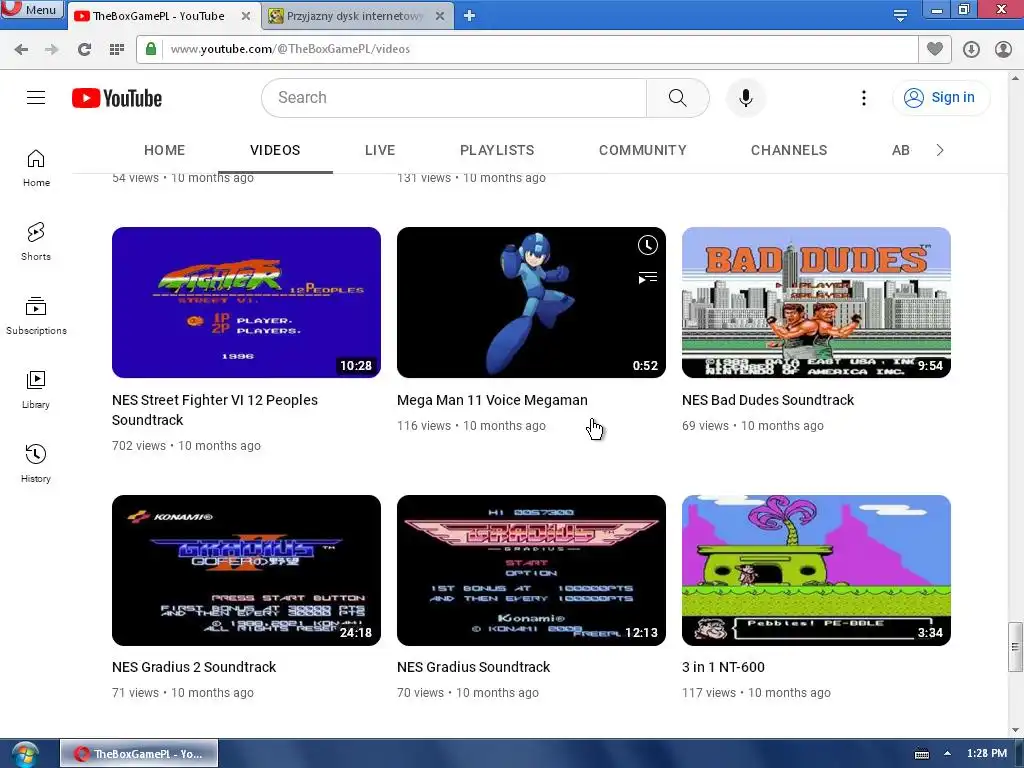The image size is (1024, 768).
Task: Open Library in the sidebar
Action: pos(36,390)
